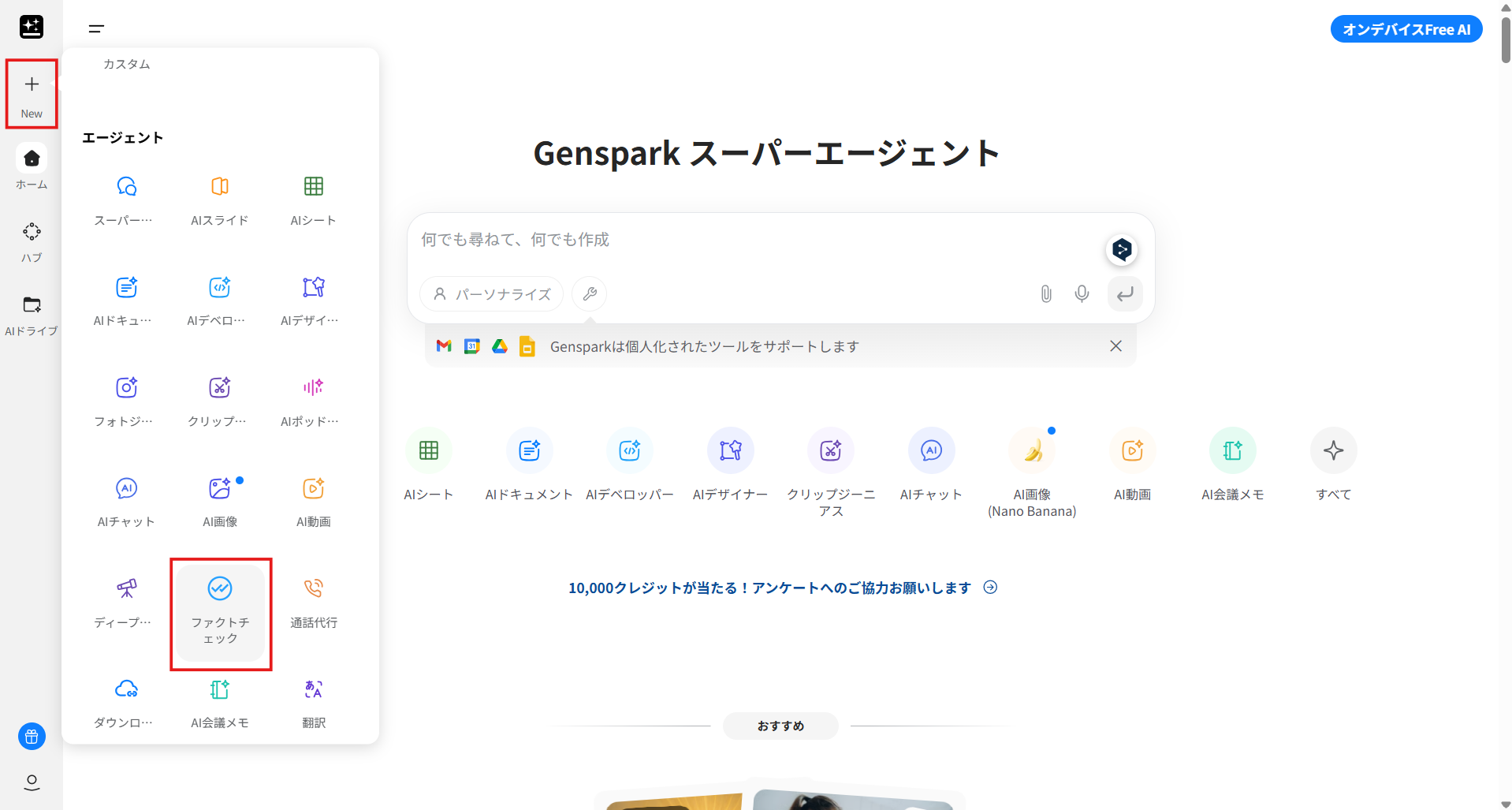Click the microphone icon in the prompt bar
The image size is (1512, 810).
pyautogui.click(x=1081, y=293)
